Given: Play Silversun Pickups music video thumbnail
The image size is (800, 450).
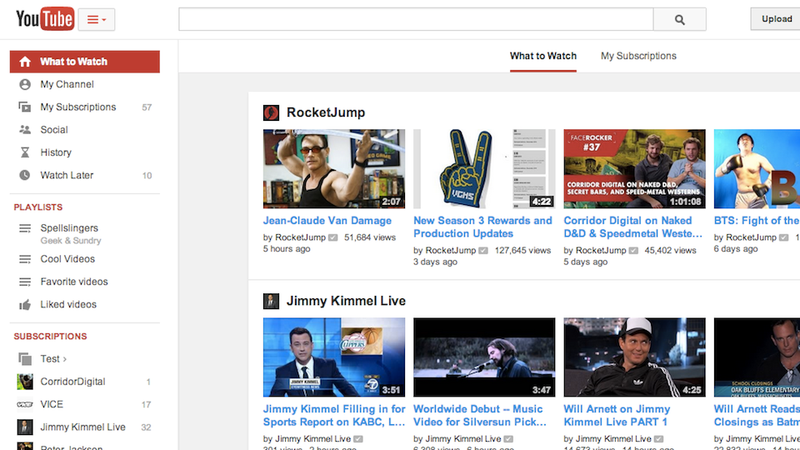Looking at the screenshot, I should [484, 357].
